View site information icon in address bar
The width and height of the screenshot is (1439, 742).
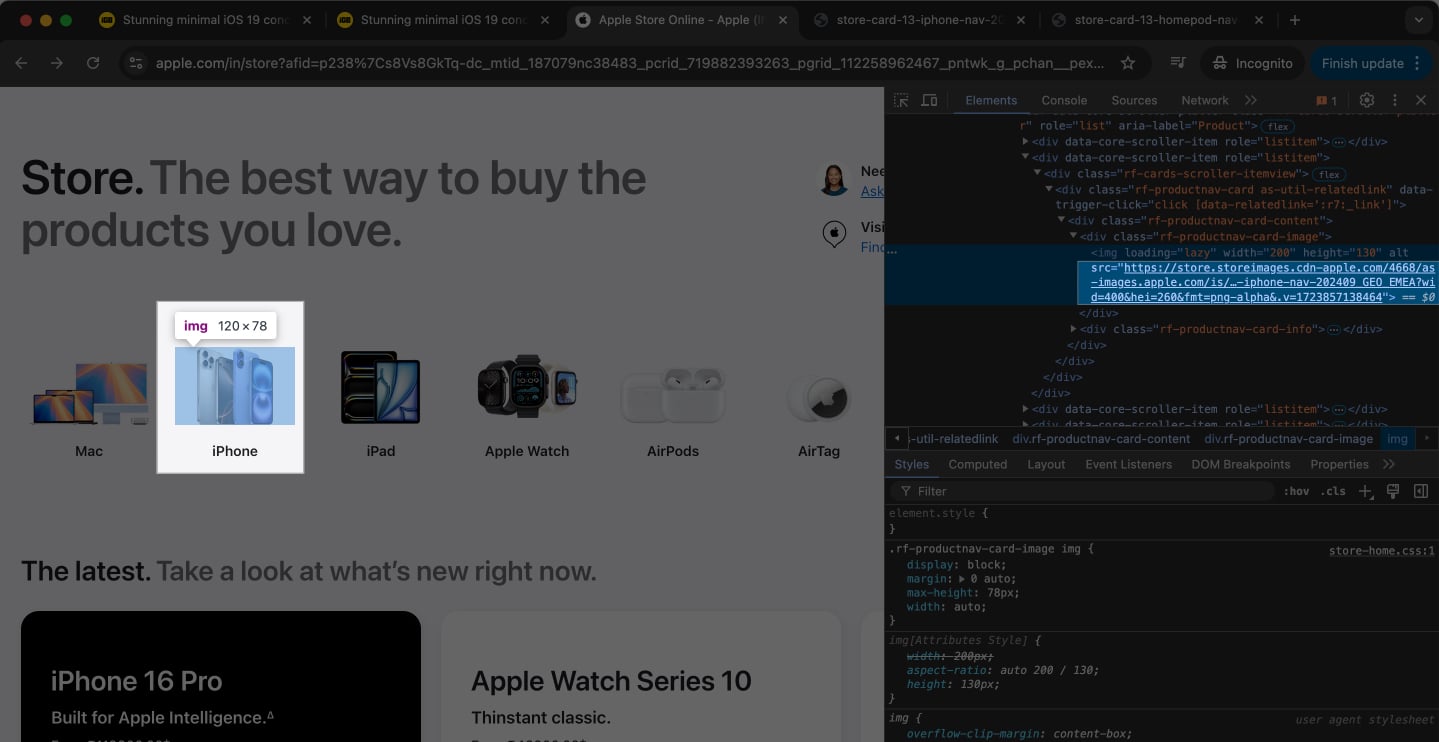click(x=137, y=63)
